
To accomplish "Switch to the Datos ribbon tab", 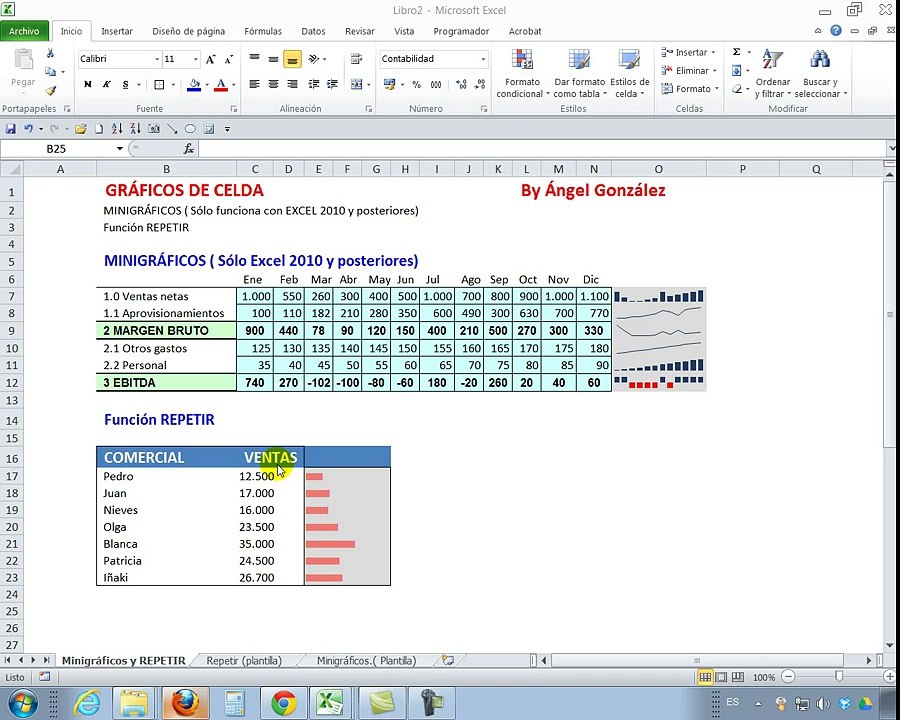I will pyautogui.click(x=313, y=31).
